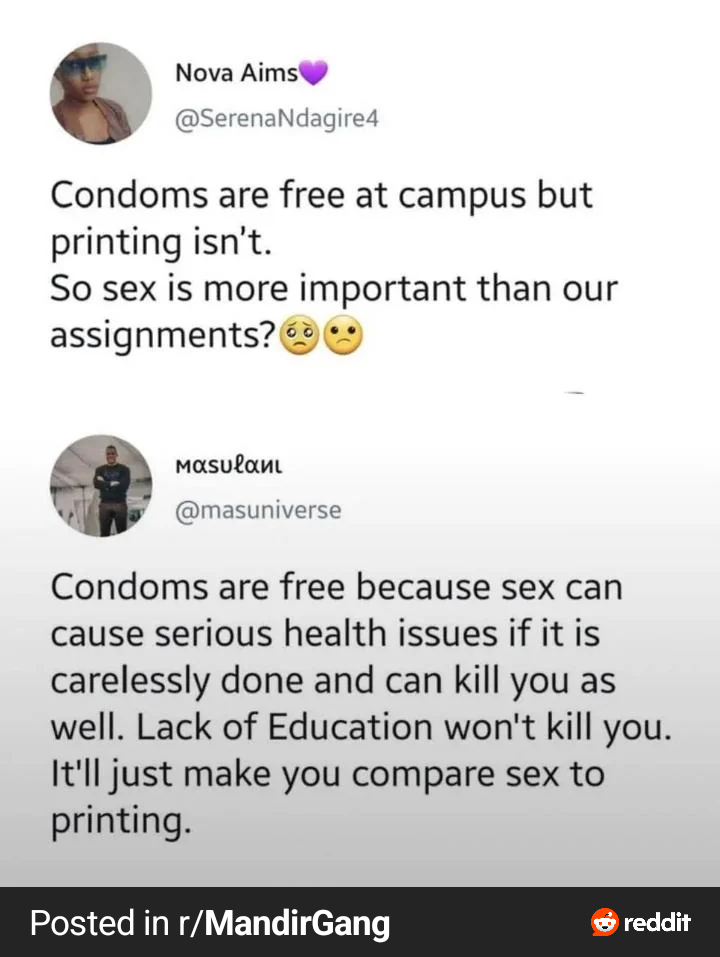Click Nova Aims' profile picture
This screenshot has width=720, height=957.
click(101, 94)
